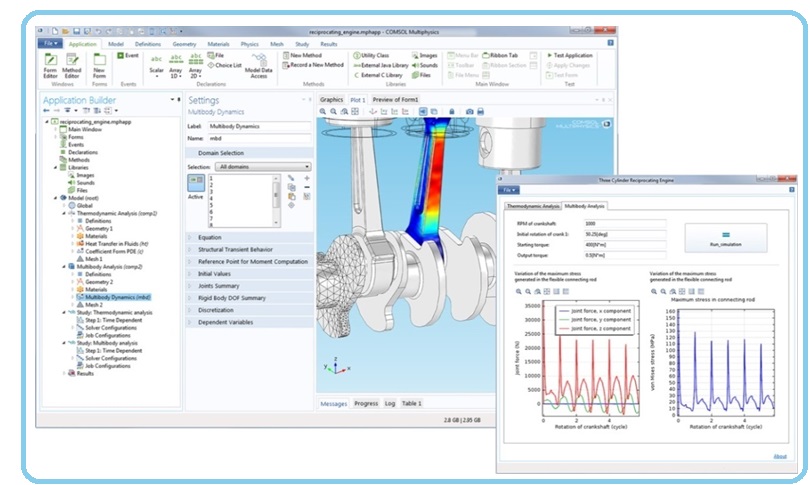Switch to the Results ribbon tab
This screenshot has width=810, height=485.
pos(329,44)
